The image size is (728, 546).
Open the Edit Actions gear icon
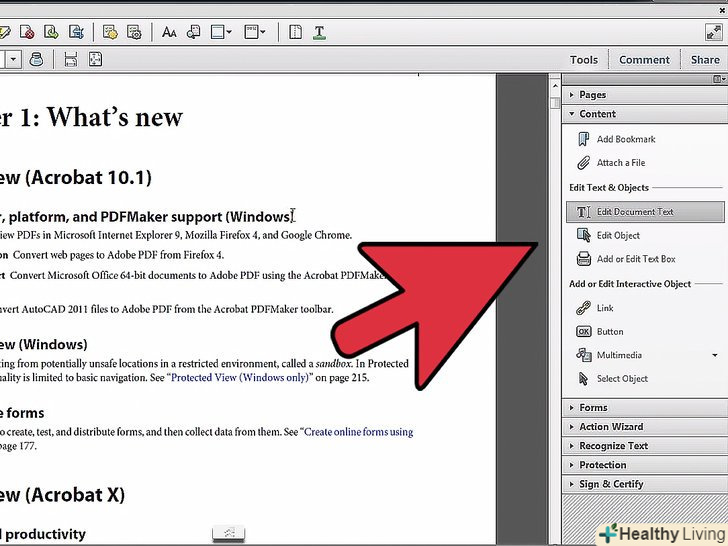(134, 32)
